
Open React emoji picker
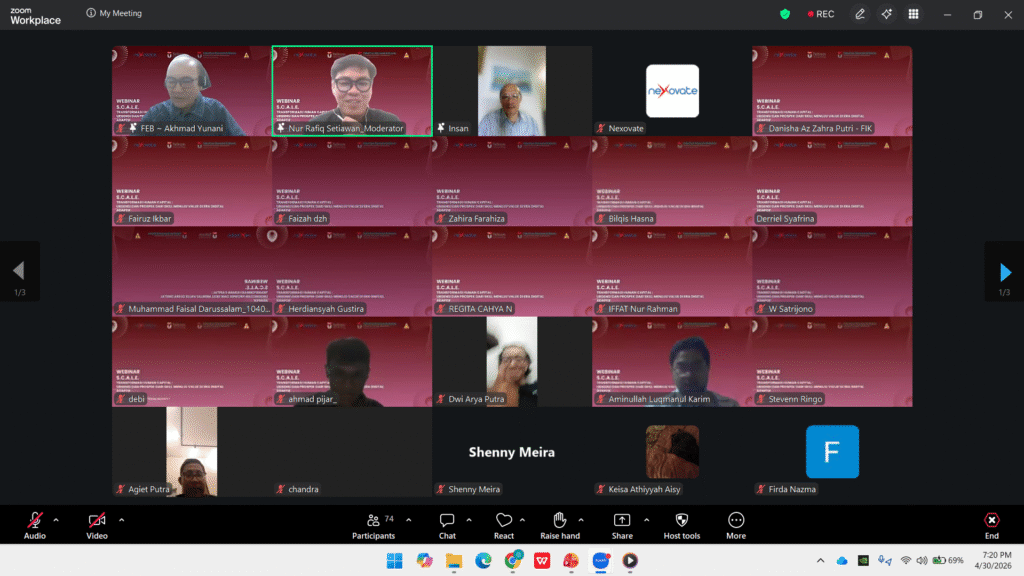[504, 525]
